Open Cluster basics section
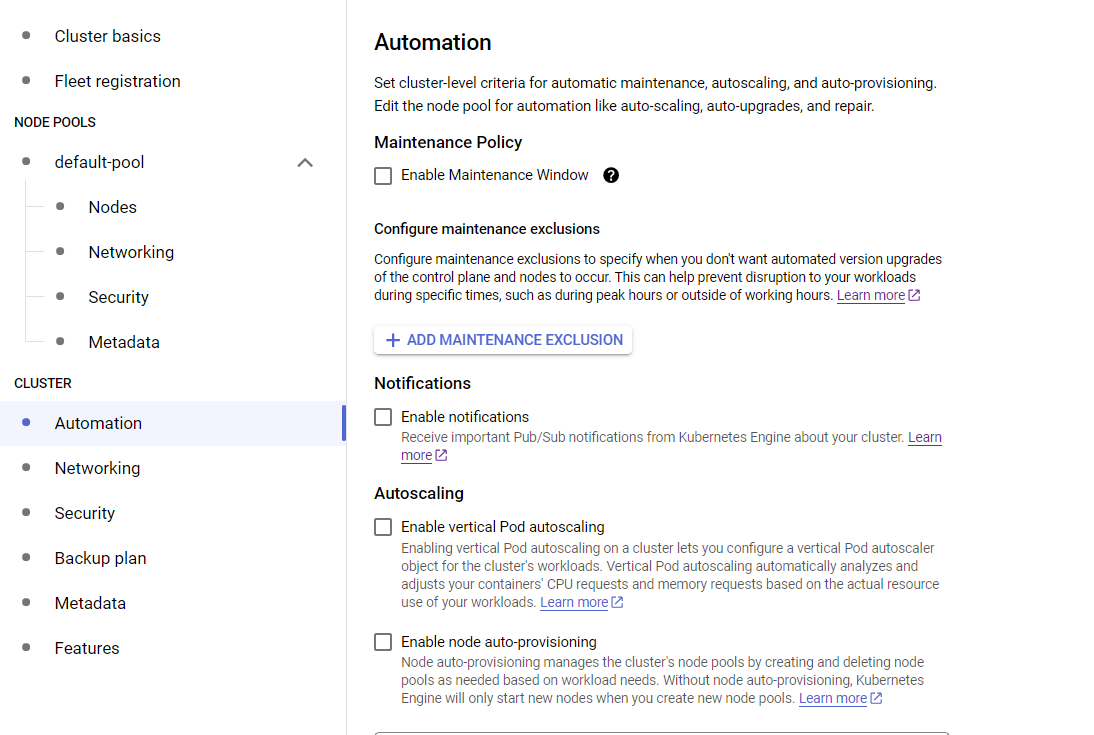This screenshot has height=735, width=1094. pos(107,36)
